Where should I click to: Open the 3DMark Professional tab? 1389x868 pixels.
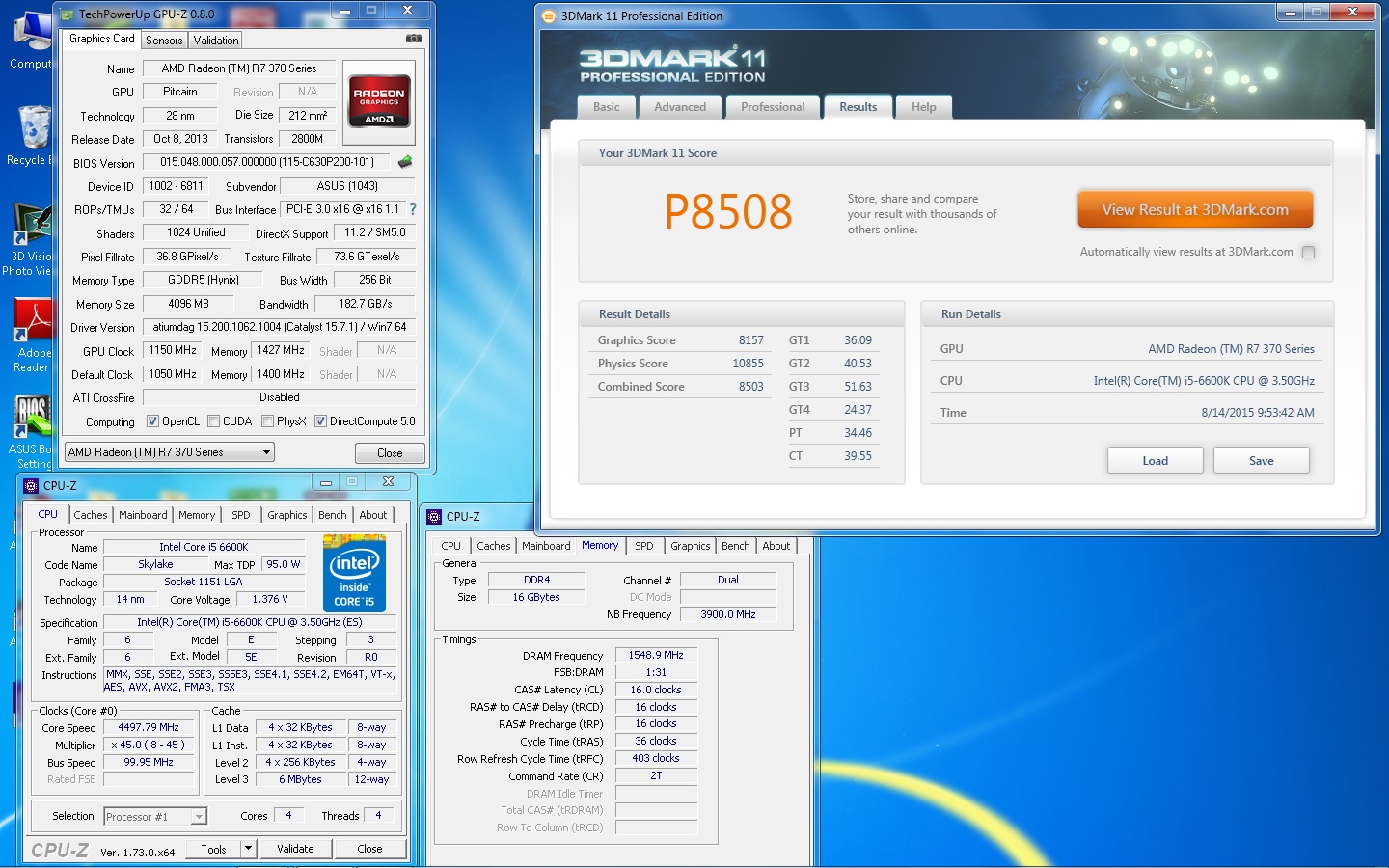coord(773,107)
